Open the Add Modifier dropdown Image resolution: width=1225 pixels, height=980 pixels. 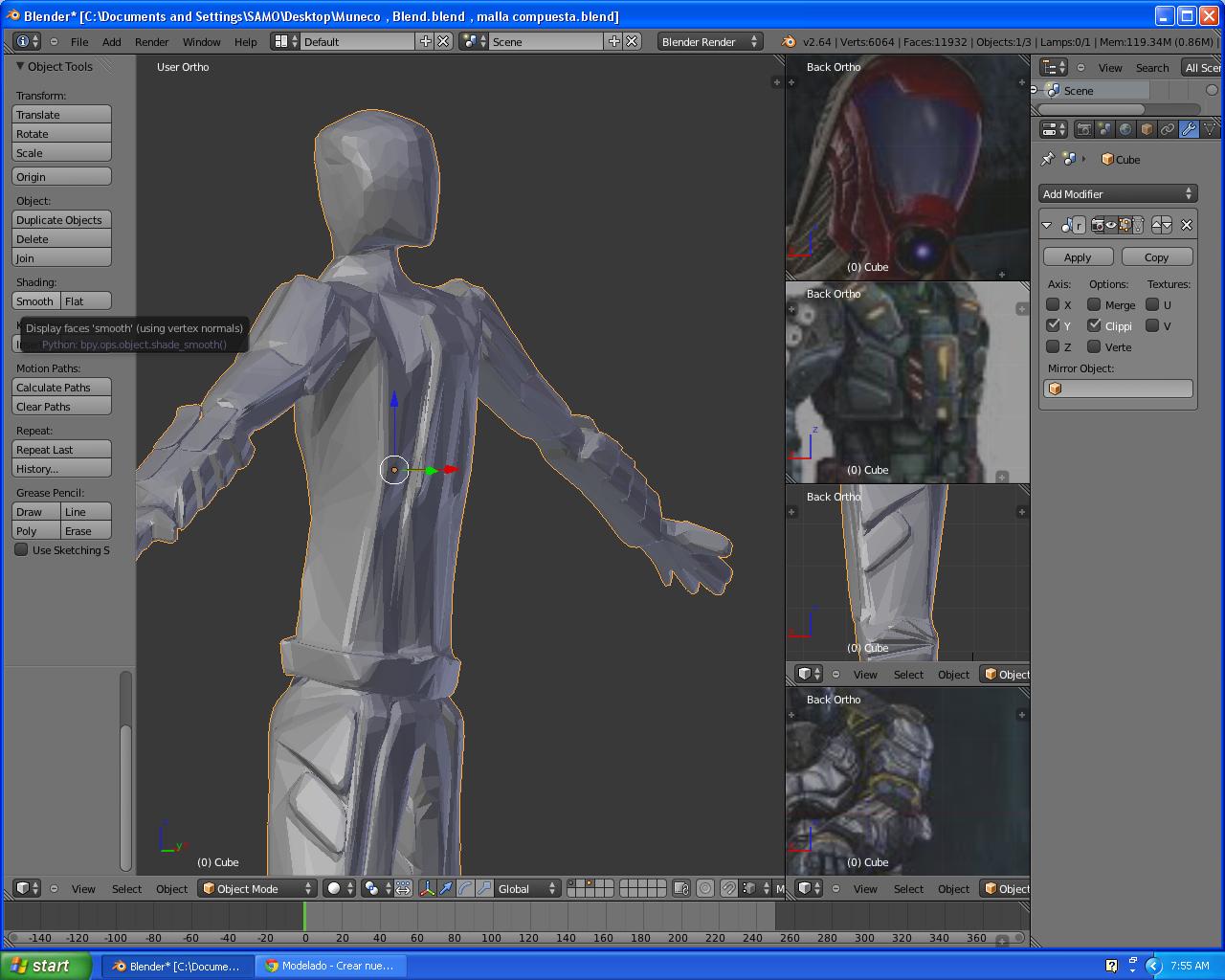[x=1118, y=193]
